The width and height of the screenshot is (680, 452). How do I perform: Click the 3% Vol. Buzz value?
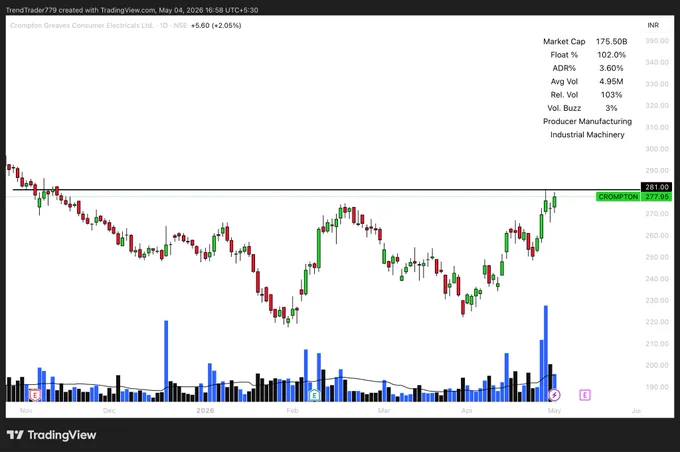pyautogui.click(x=611, y=108)
